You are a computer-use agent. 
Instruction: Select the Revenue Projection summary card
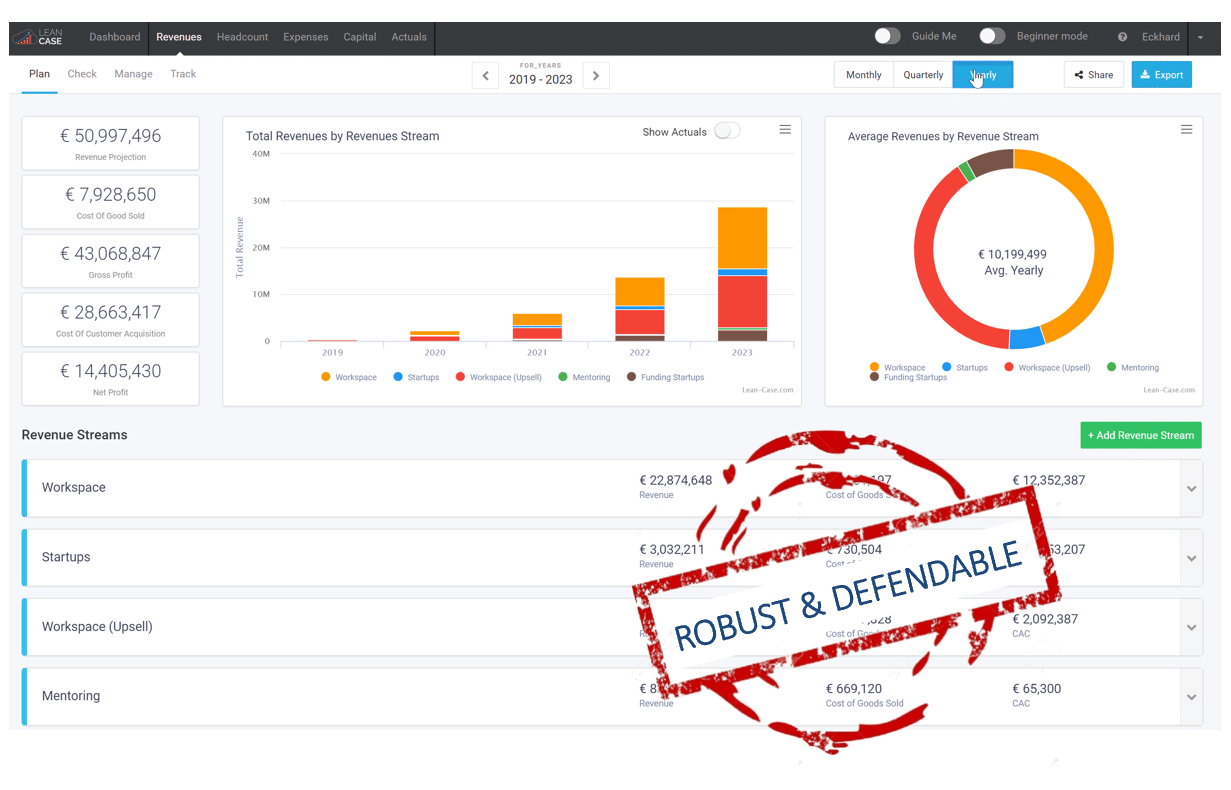[110, 143]
